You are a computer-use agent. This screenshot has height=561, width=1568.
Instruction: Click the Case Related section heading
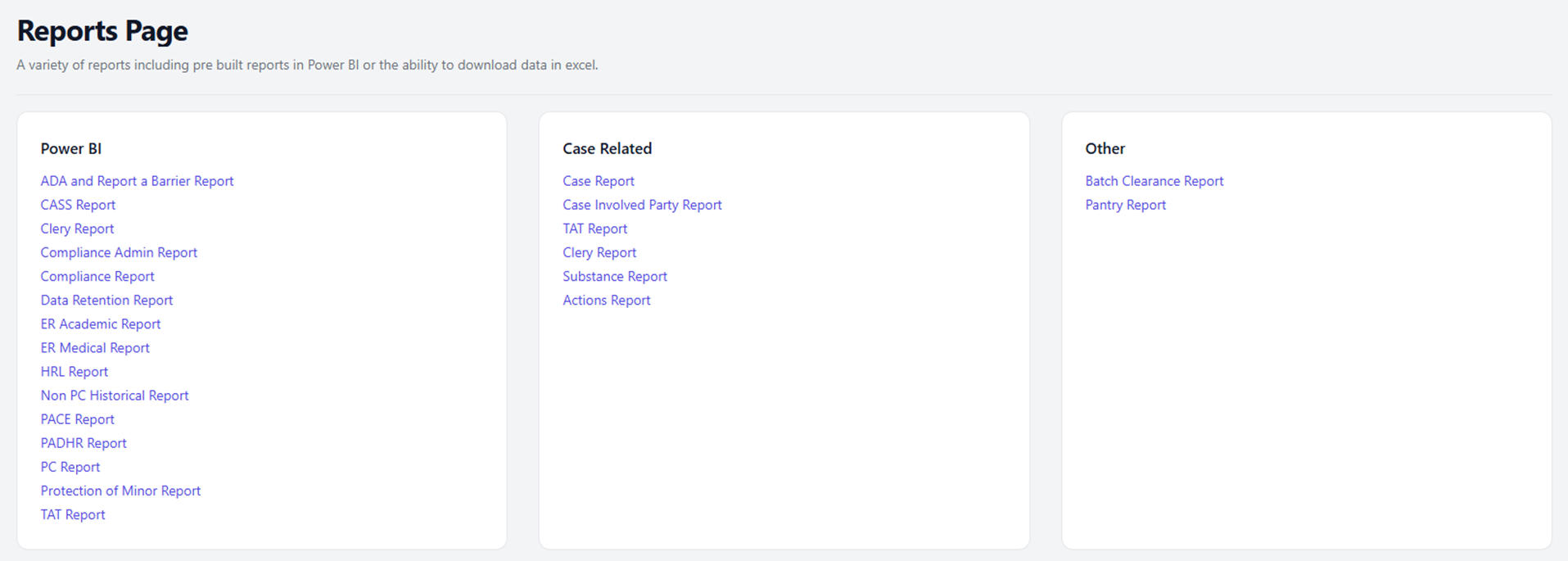click(608, 148)
